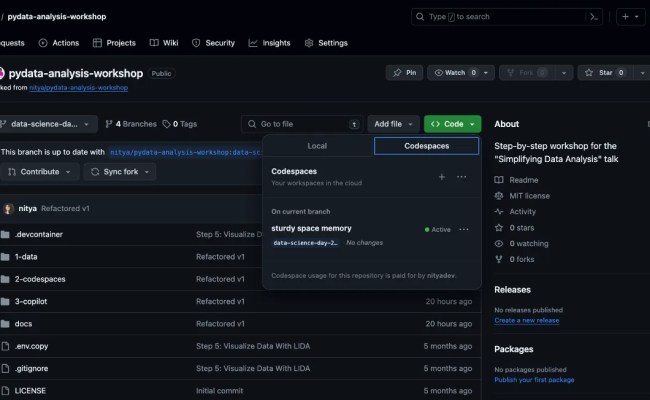
Task: Open the Wiki tab
Action: [164, 43]
